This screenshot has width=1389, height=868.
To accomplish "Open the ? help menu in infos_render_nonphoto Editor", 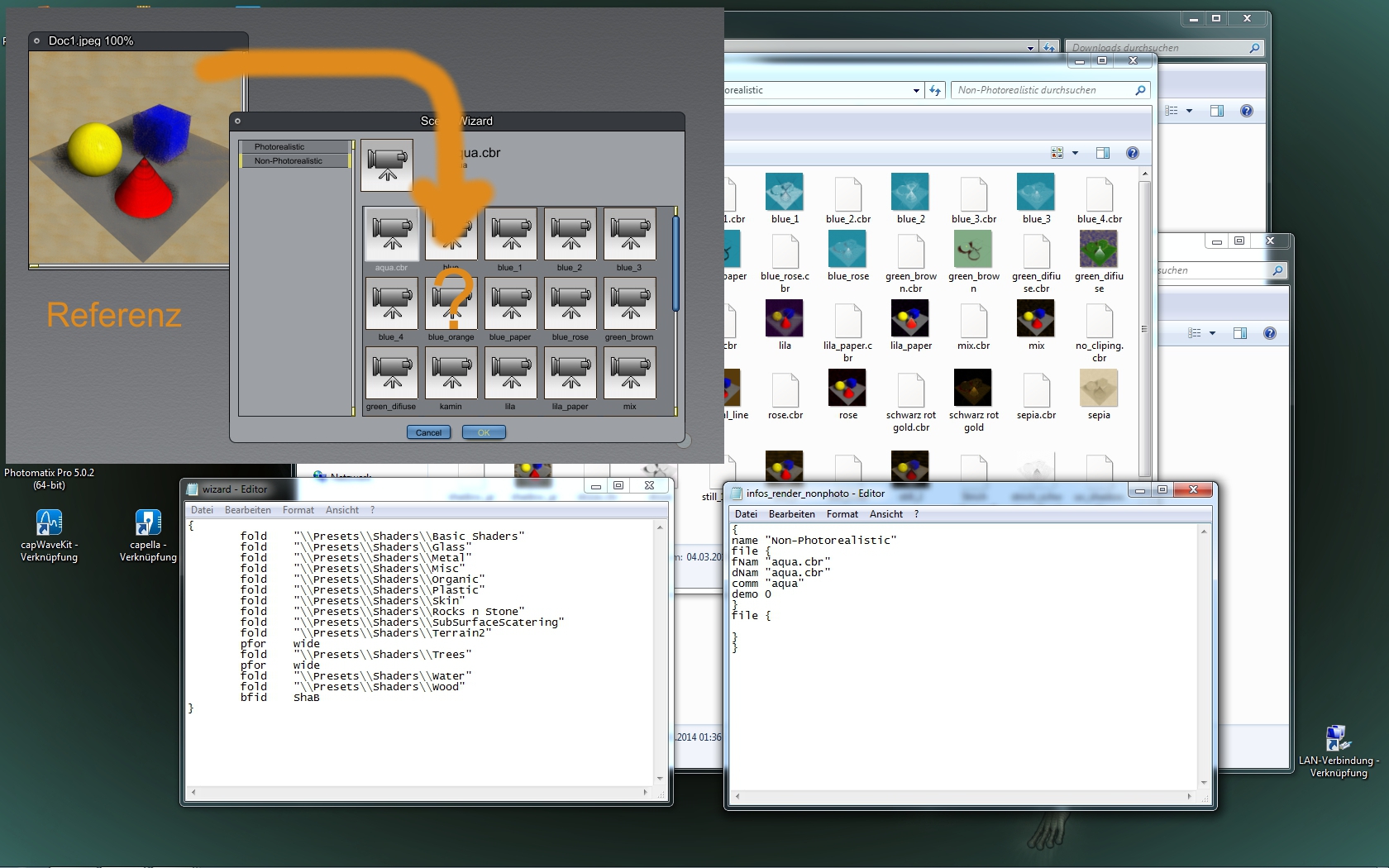I will coord(916,514).
